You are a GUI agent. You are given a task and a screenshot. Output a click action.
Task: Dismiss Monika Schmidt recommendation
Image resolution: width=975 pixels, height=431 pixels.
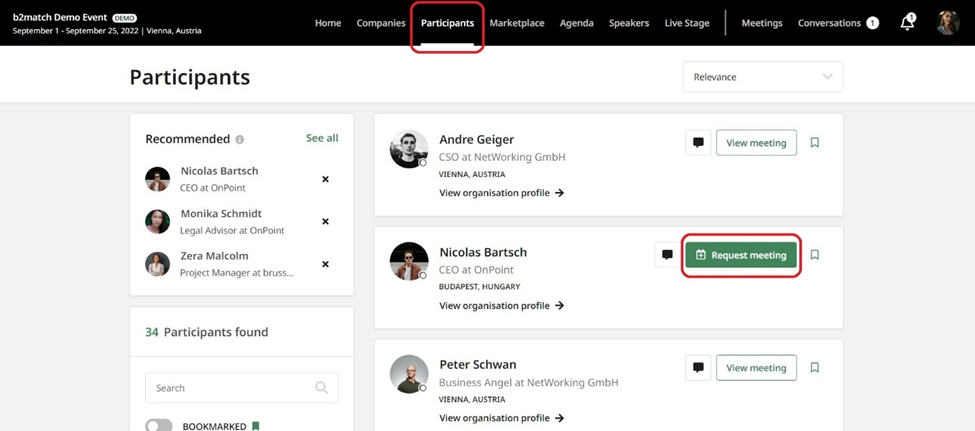[325, 222]
